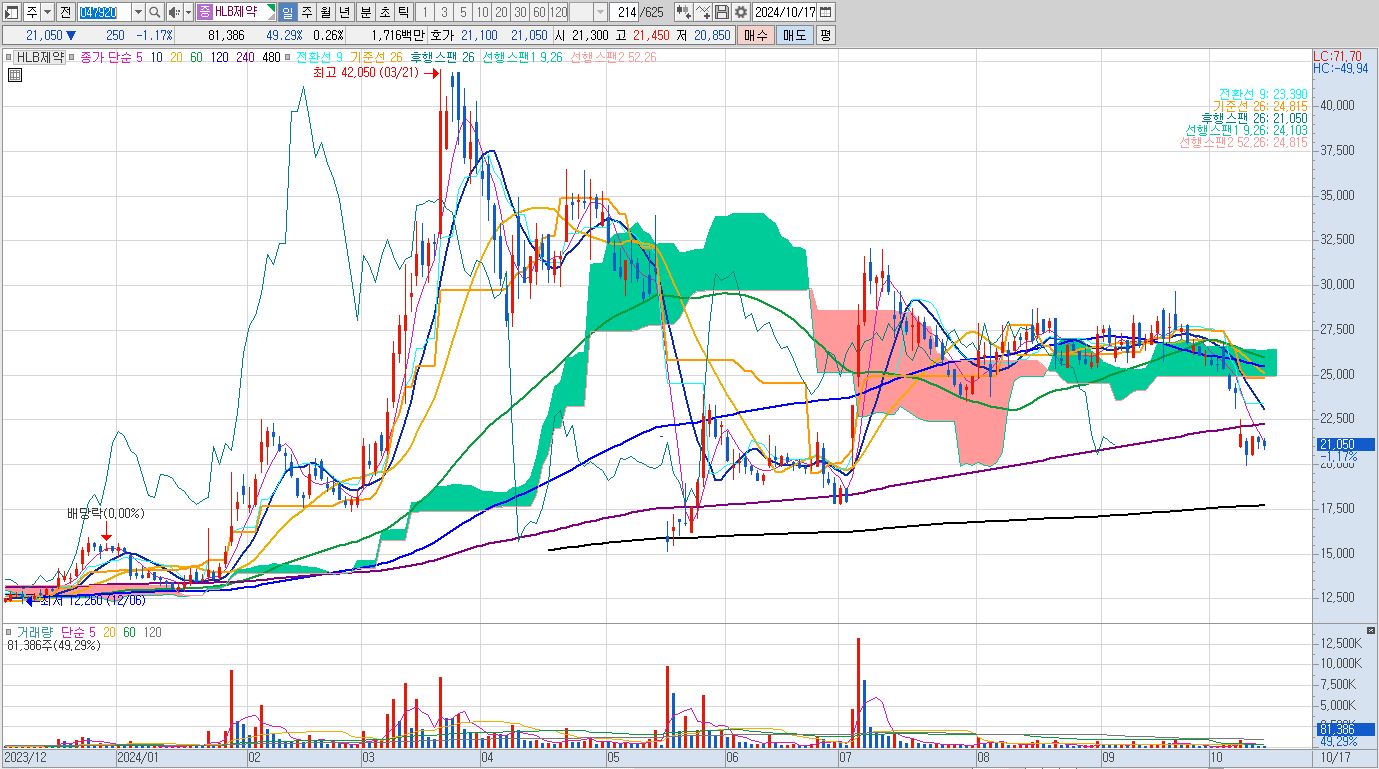Click the speaker sound icon in toolbar
The height and width of the screenshot is (769, 1379).
[x=174, y=12]
